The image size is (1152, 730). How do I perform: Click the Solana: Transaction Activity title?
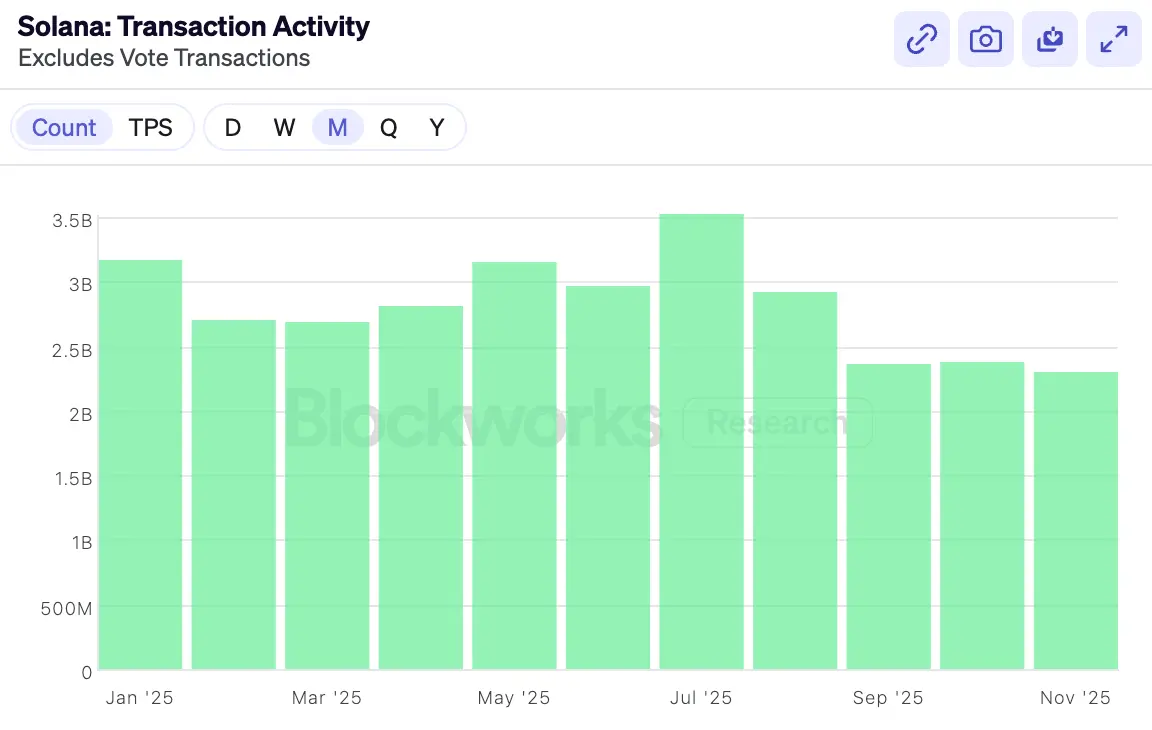coord(193,26)
